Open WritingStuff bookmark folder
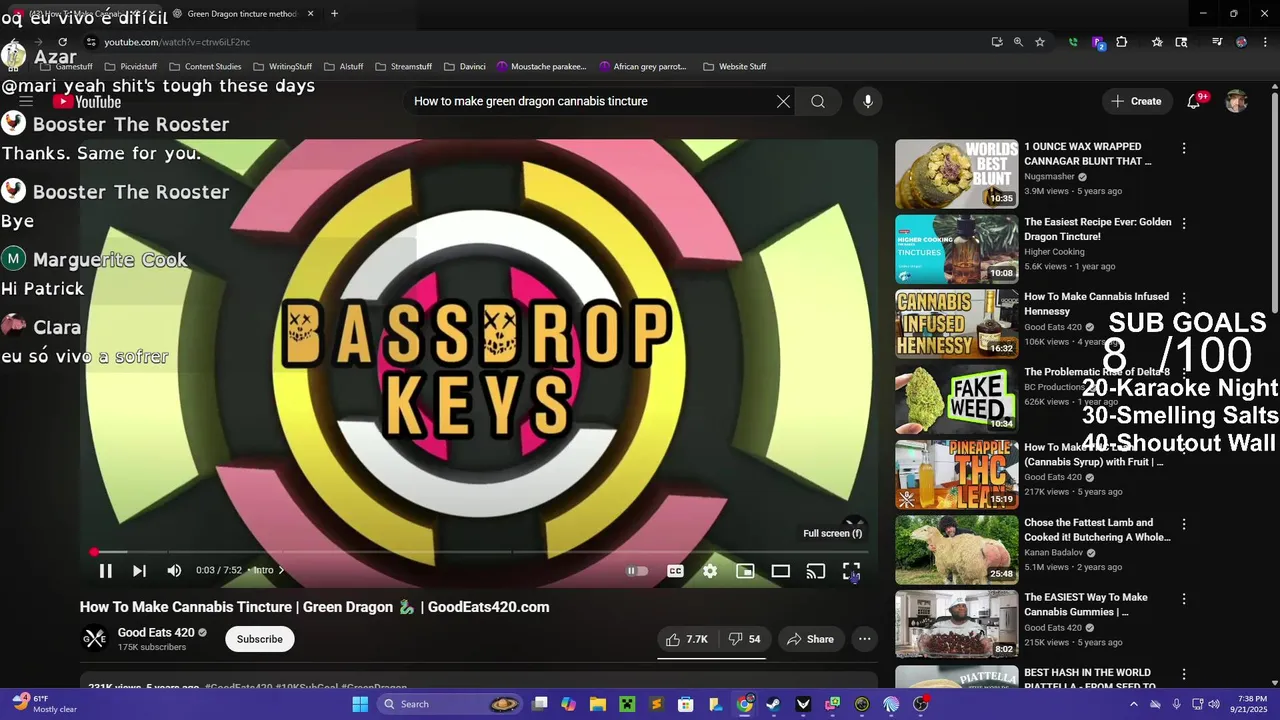The width and height of the screenshot is (1280, 720). click(x=282, y=66)
